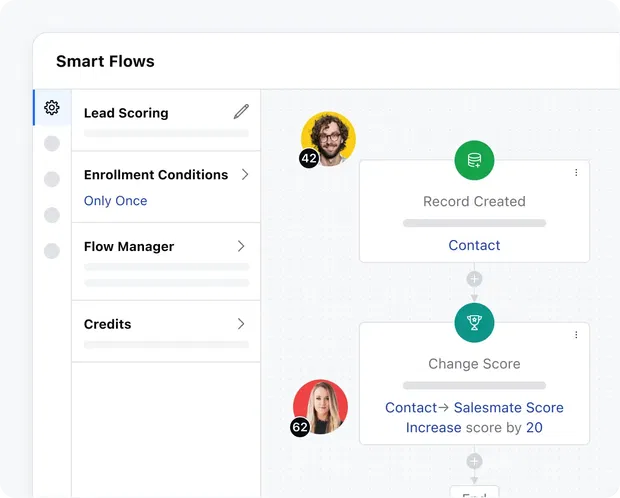This screenshot has width=620, height=498.
Task: Click the Contact link in Change Score card
Action: click(x=411, y=407)
